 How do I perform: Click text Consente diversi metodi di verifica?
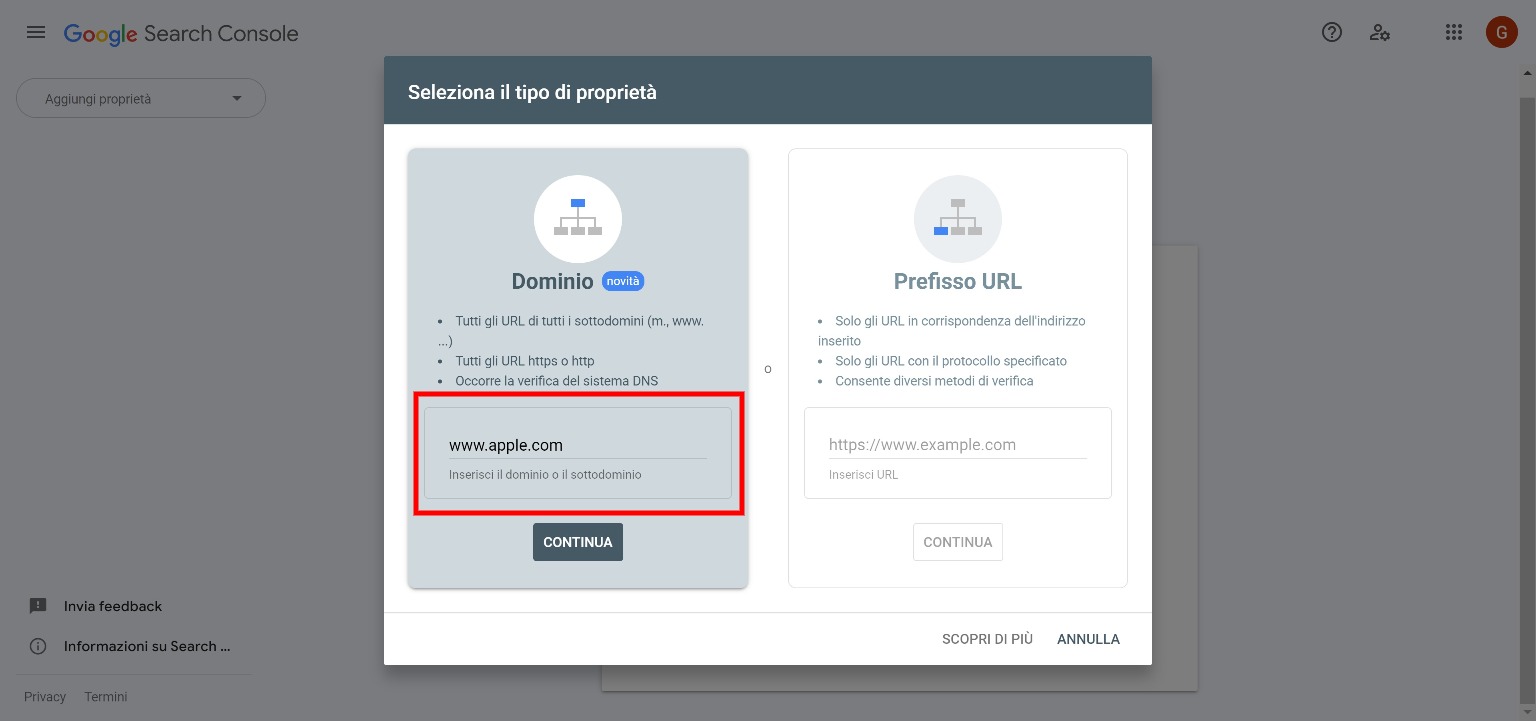tap(935, 381)
